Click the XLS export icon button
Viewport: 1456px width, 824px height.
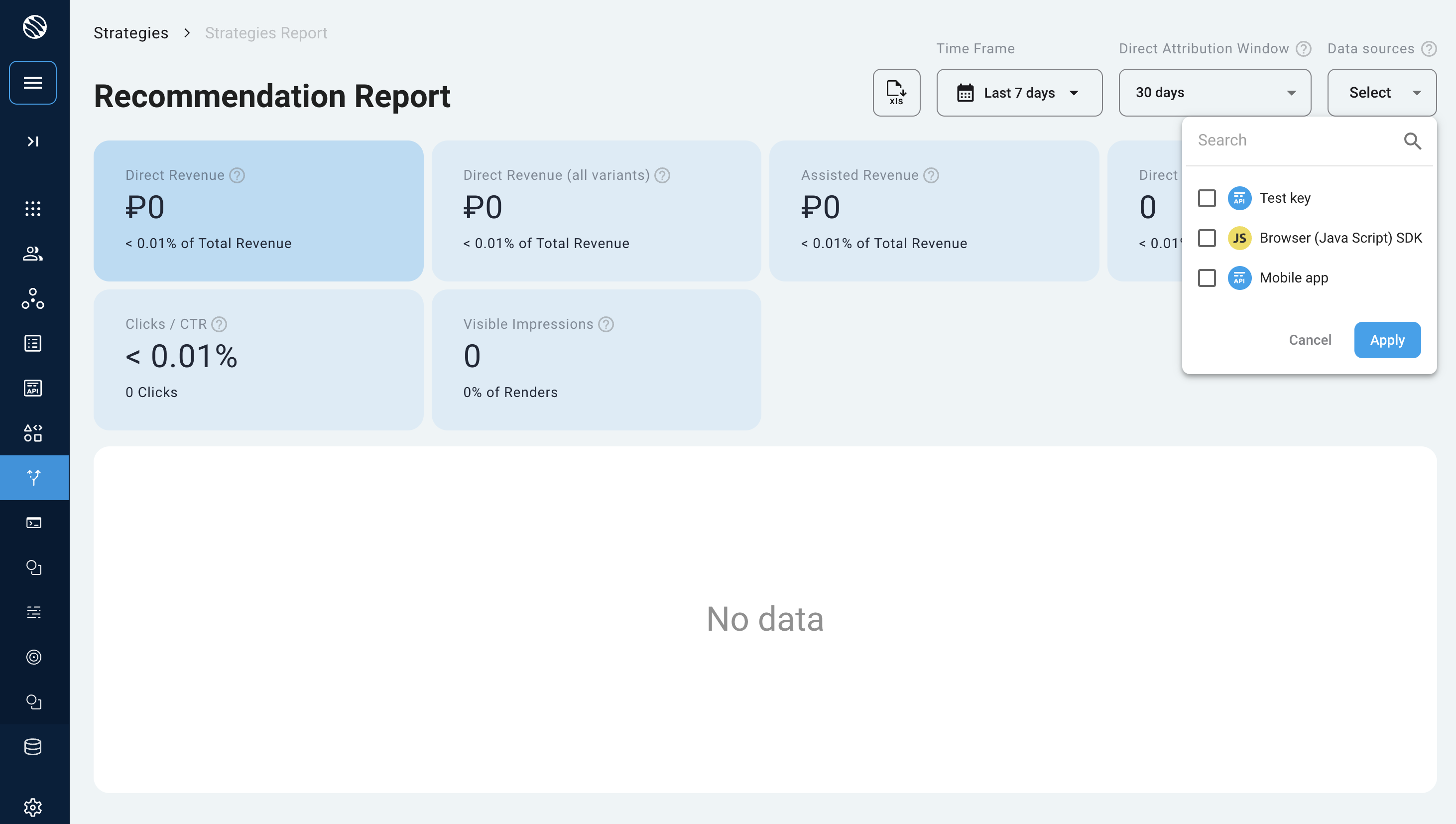point(896,92)
